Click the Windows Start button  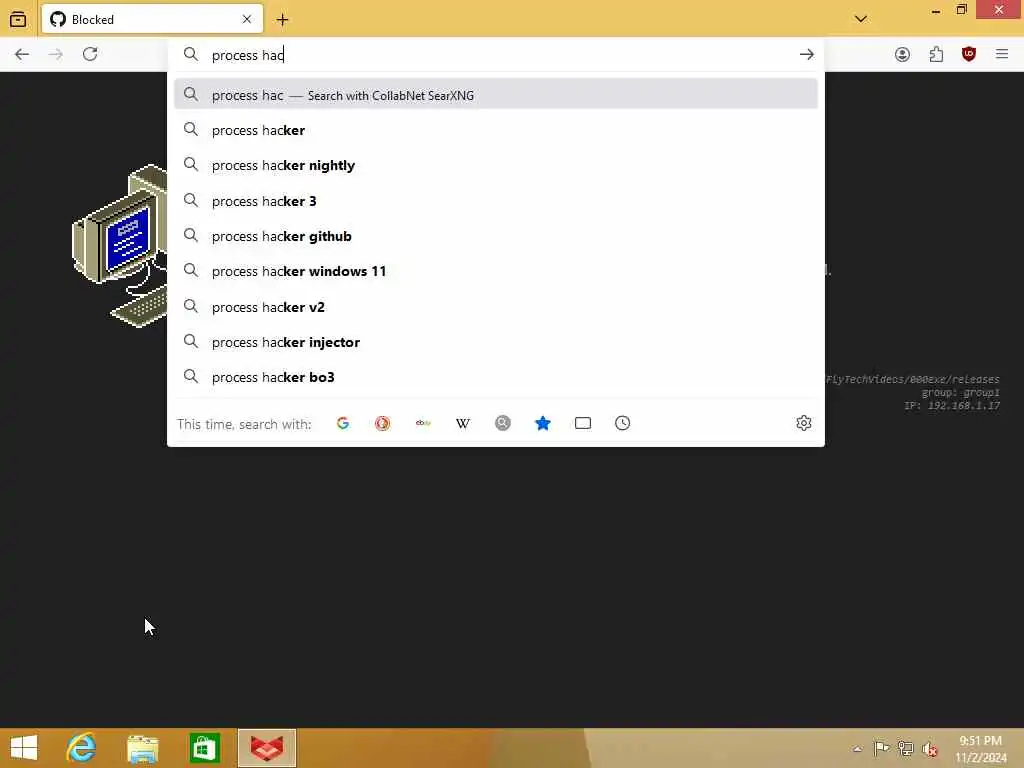point(24,748)
